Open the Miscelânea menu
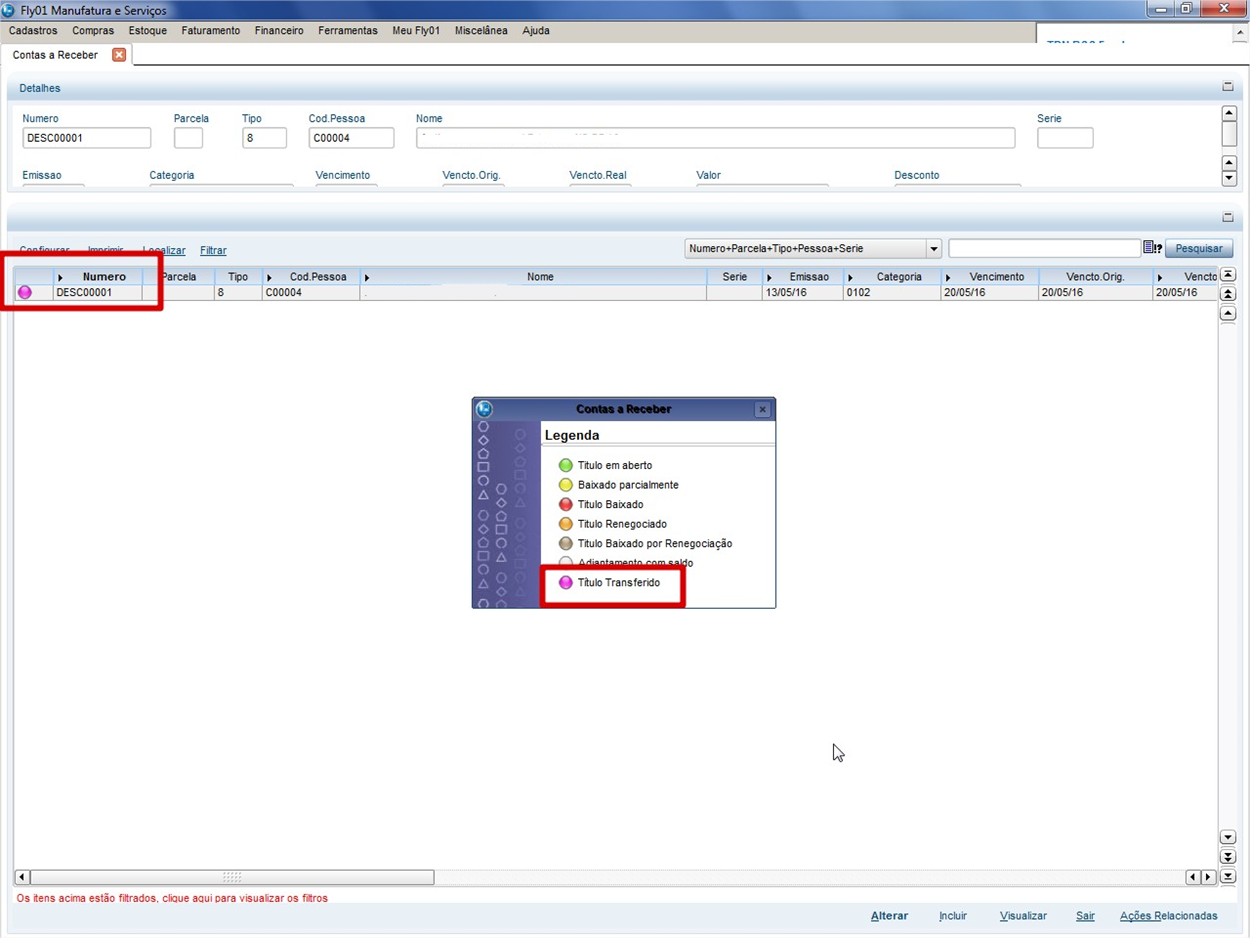 (x=481, y=31)
